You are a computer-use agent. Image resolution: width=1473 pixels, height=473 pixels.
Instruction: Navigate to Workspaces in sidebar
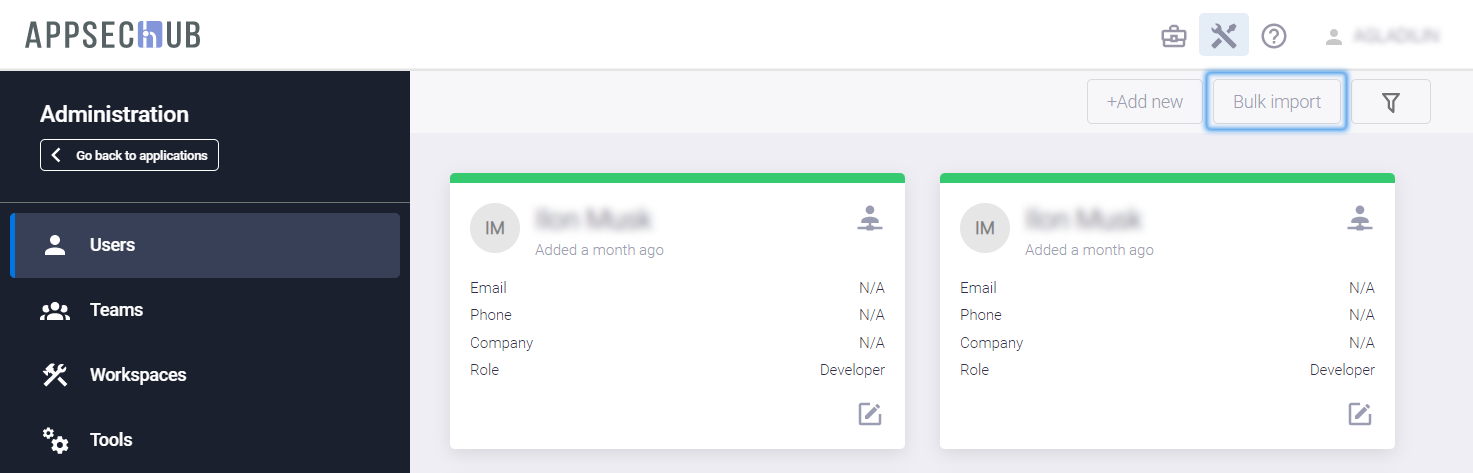137,375
